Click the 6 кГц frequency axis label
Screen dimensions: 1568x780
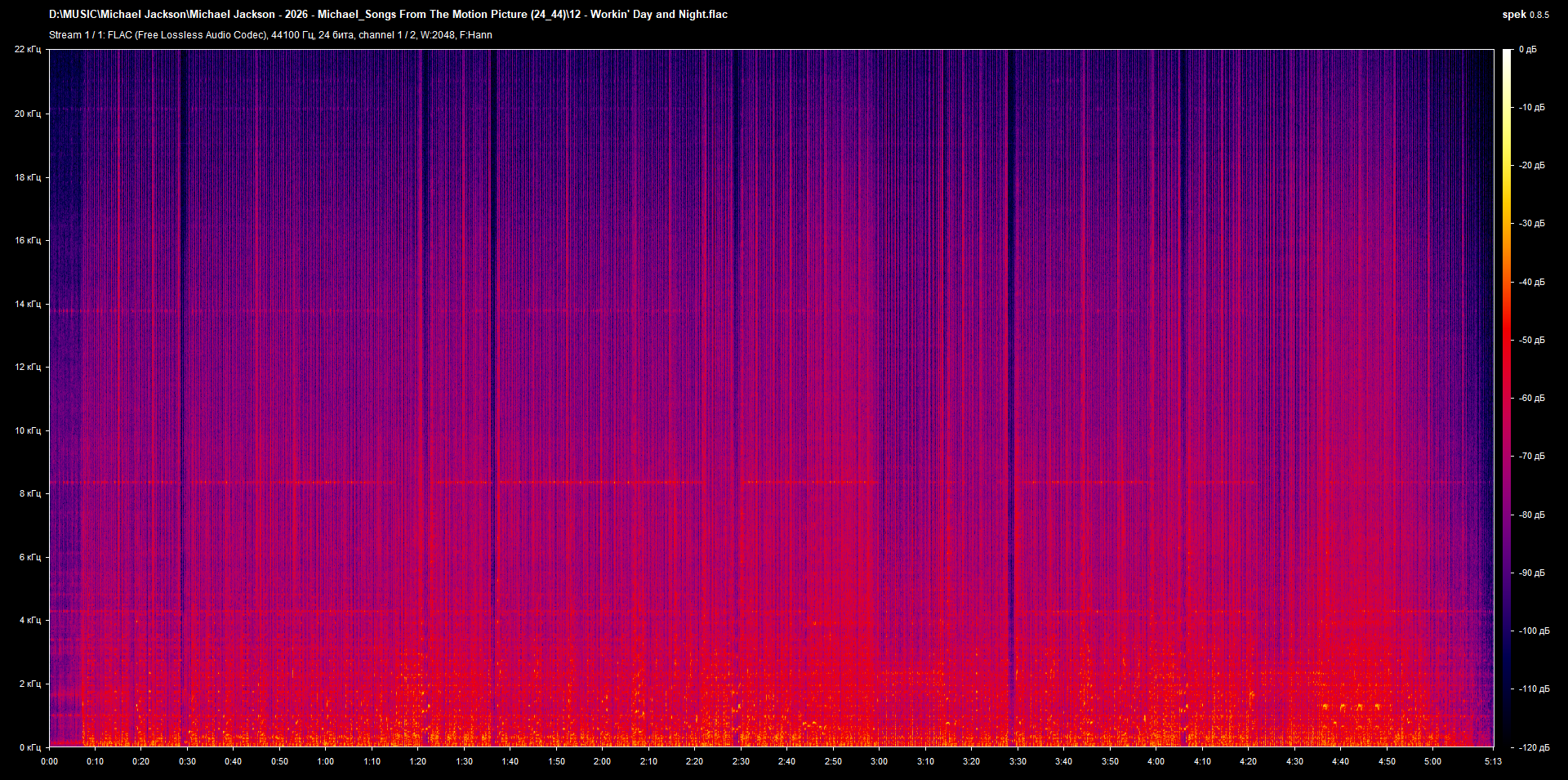tap(30, 557)
